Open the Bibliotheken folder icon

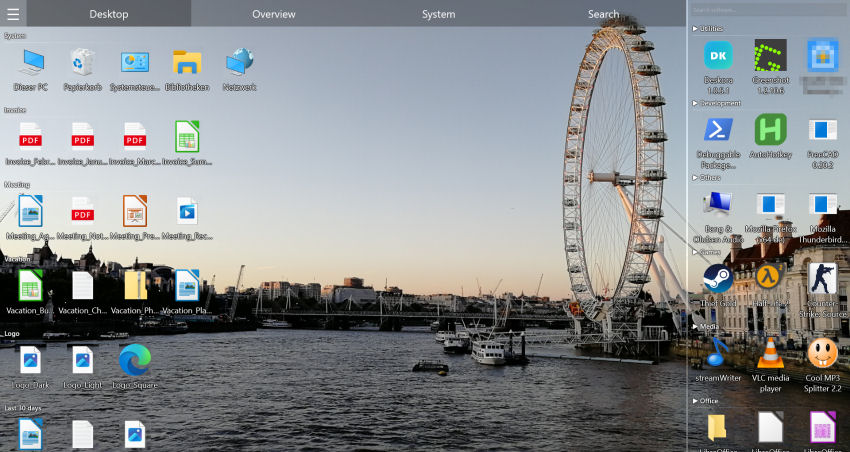(x=187, y=70)
